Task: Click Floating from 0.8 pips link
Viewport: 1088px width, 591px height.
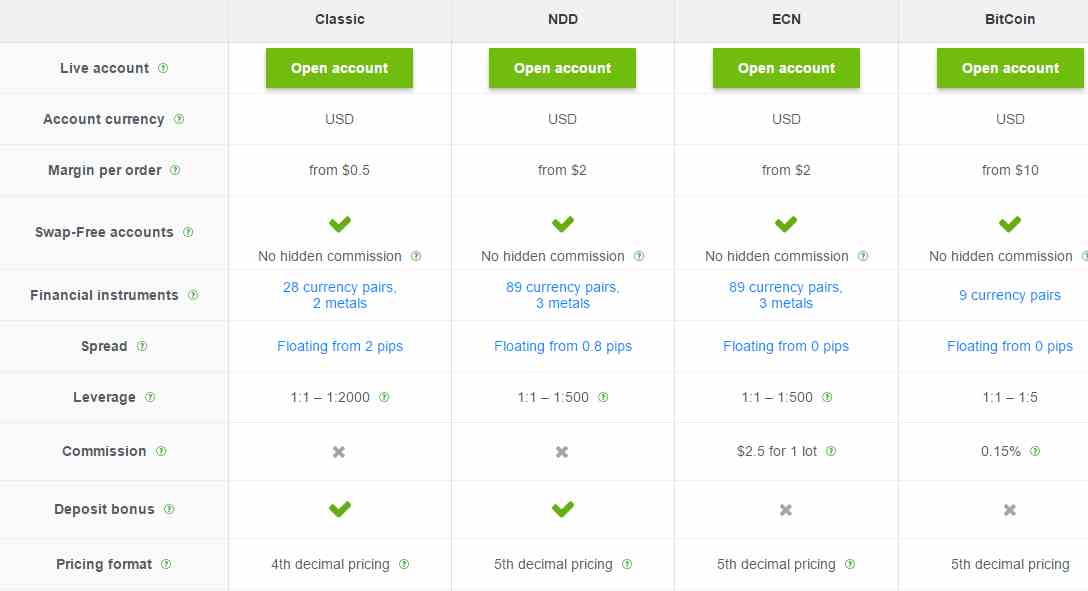Action: (563, 345)
